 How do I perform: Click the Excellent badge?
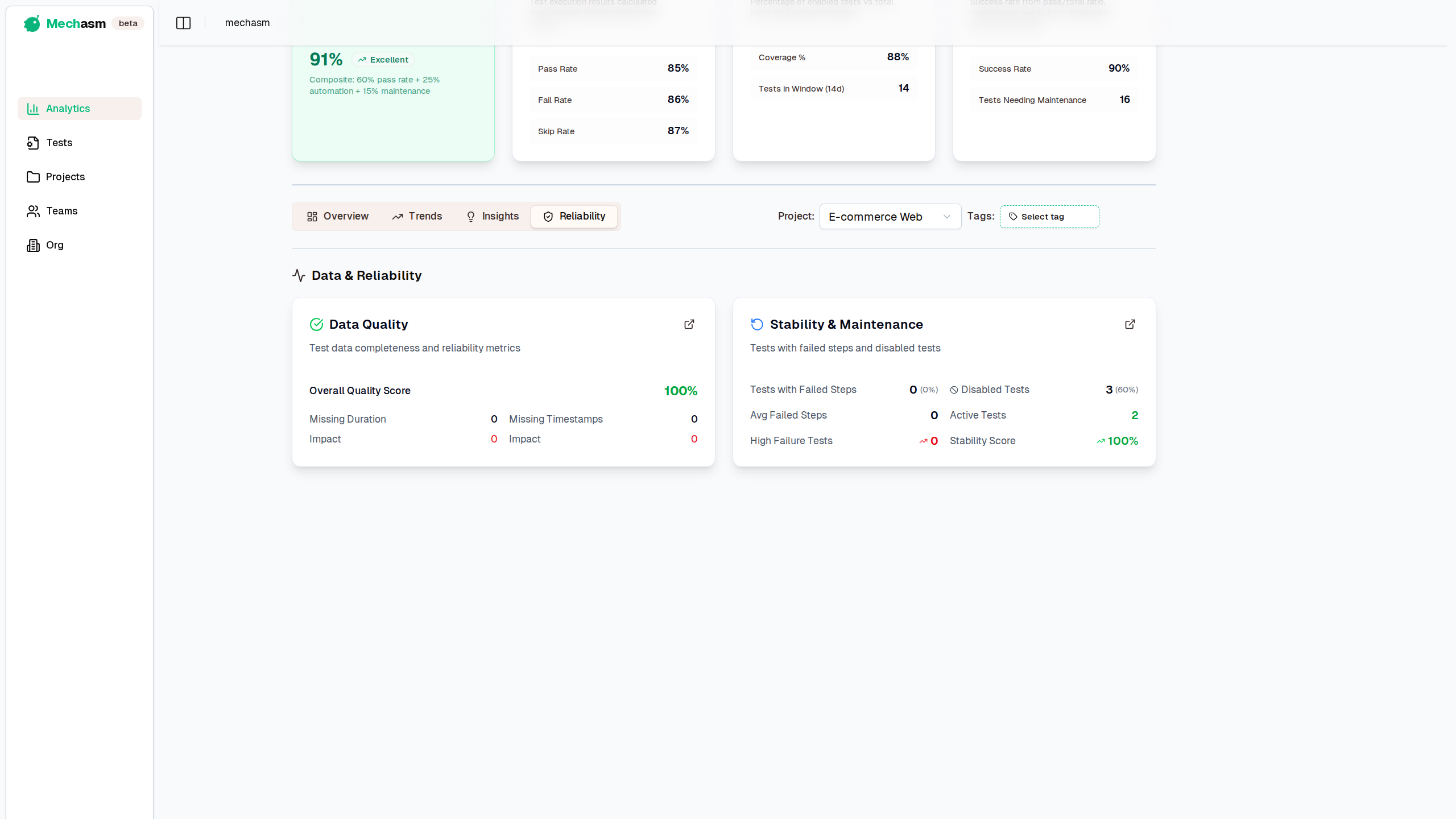coord(383,59)
